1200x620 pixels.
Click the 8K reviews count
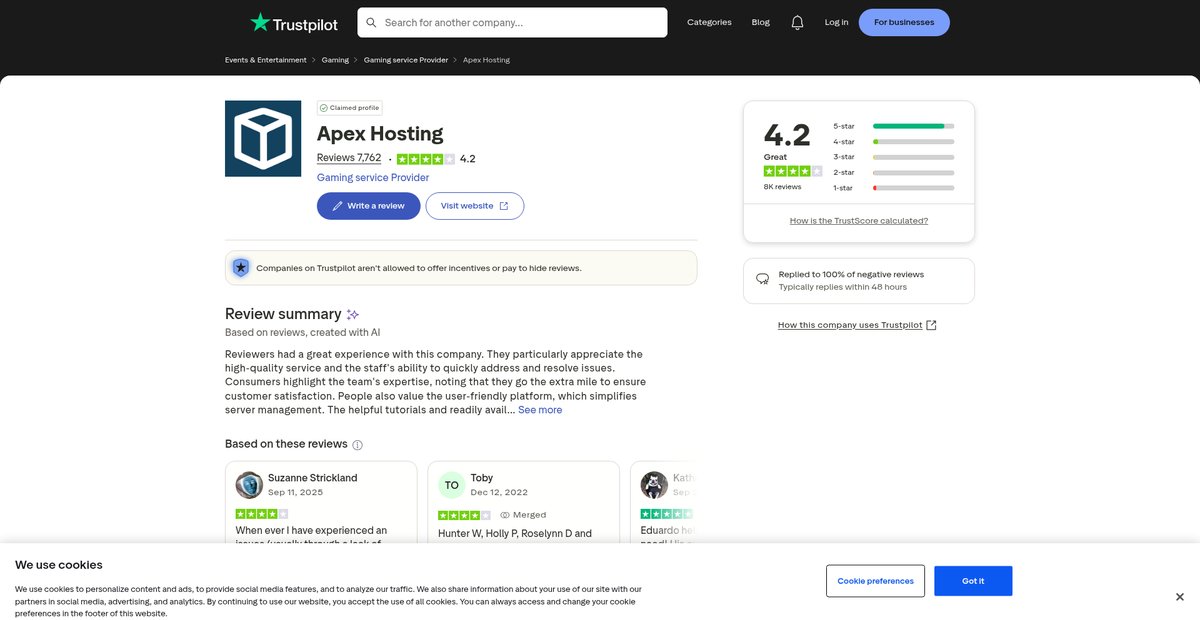(783, 187)
